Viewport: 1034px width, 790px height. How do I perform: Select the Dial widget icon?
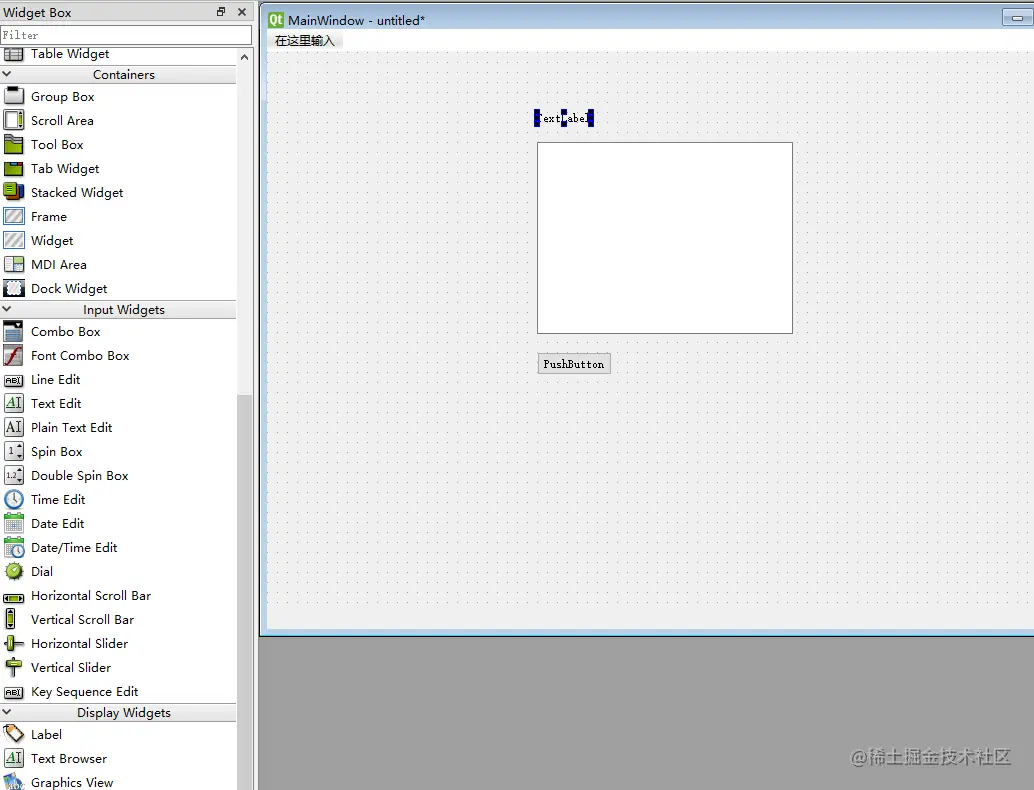click(14, 571)
